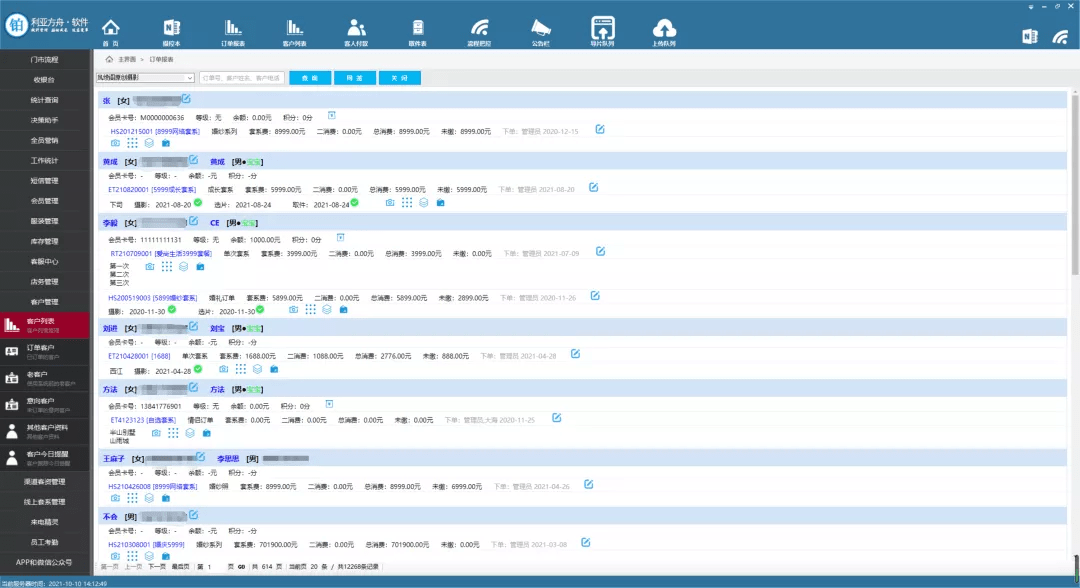Image resolution: width=1080 pixels, height=588 pixels.
Task: Click member card icon in 李毅's member row
Action: point(340,238)
